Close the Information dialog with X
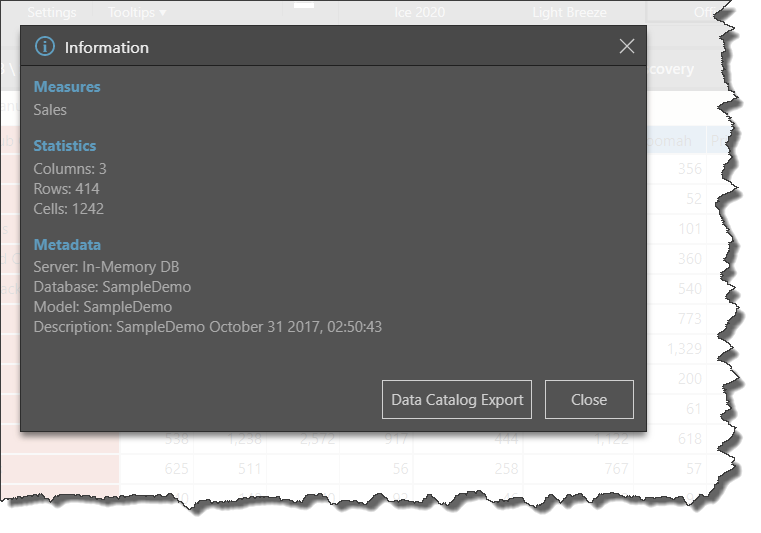The width and height of the screenshot is (761, 533). (x=627, y=47)
